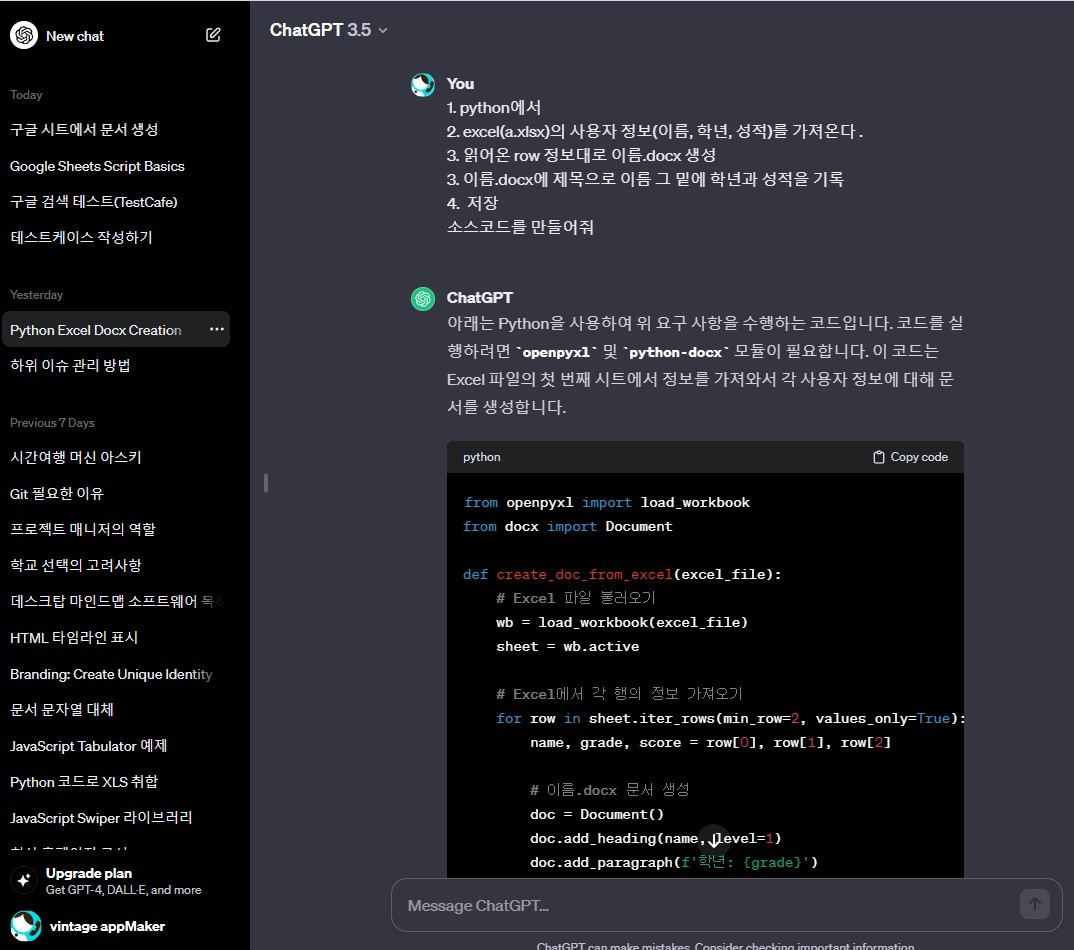Click the scroll-to-bottom arrow button

click(714, 838)
